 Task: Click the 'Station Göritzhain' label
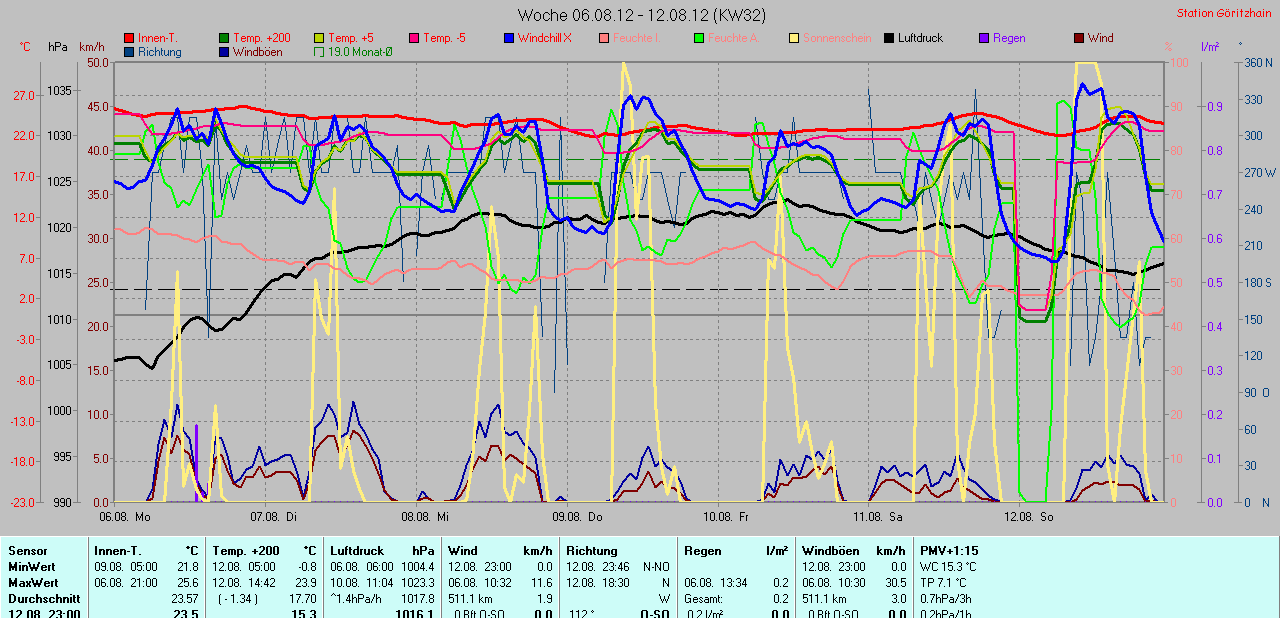click(1225, 13)
